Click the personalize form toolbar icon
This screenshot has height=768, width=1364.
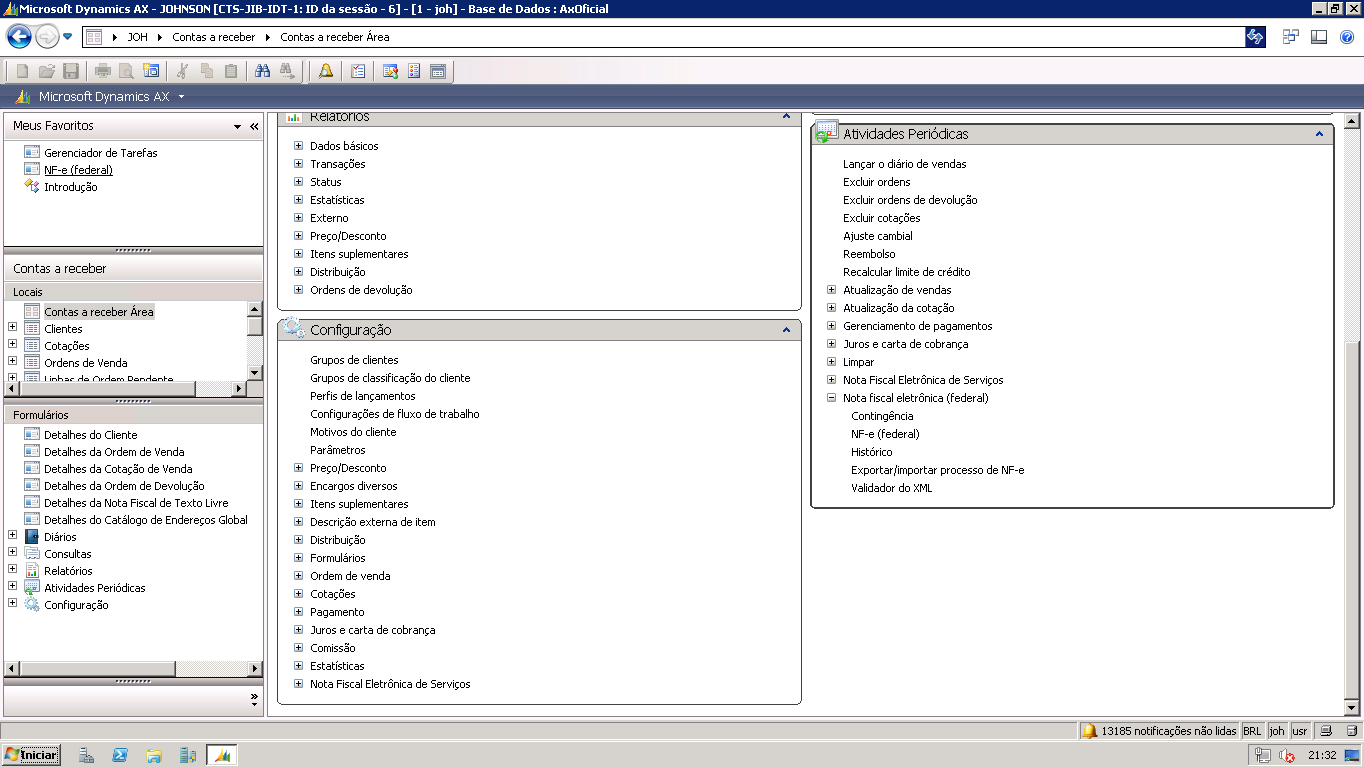(x=390, y=71)
